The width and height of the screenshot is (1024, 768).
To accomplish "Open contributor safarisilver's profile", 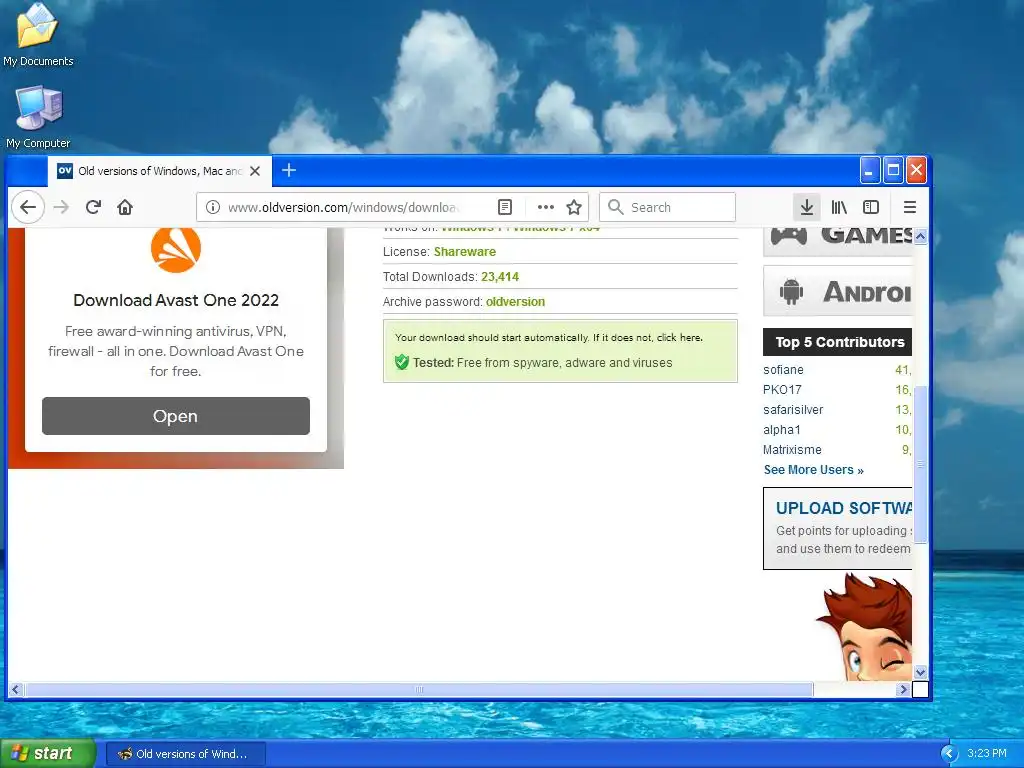I will point(793,409).
